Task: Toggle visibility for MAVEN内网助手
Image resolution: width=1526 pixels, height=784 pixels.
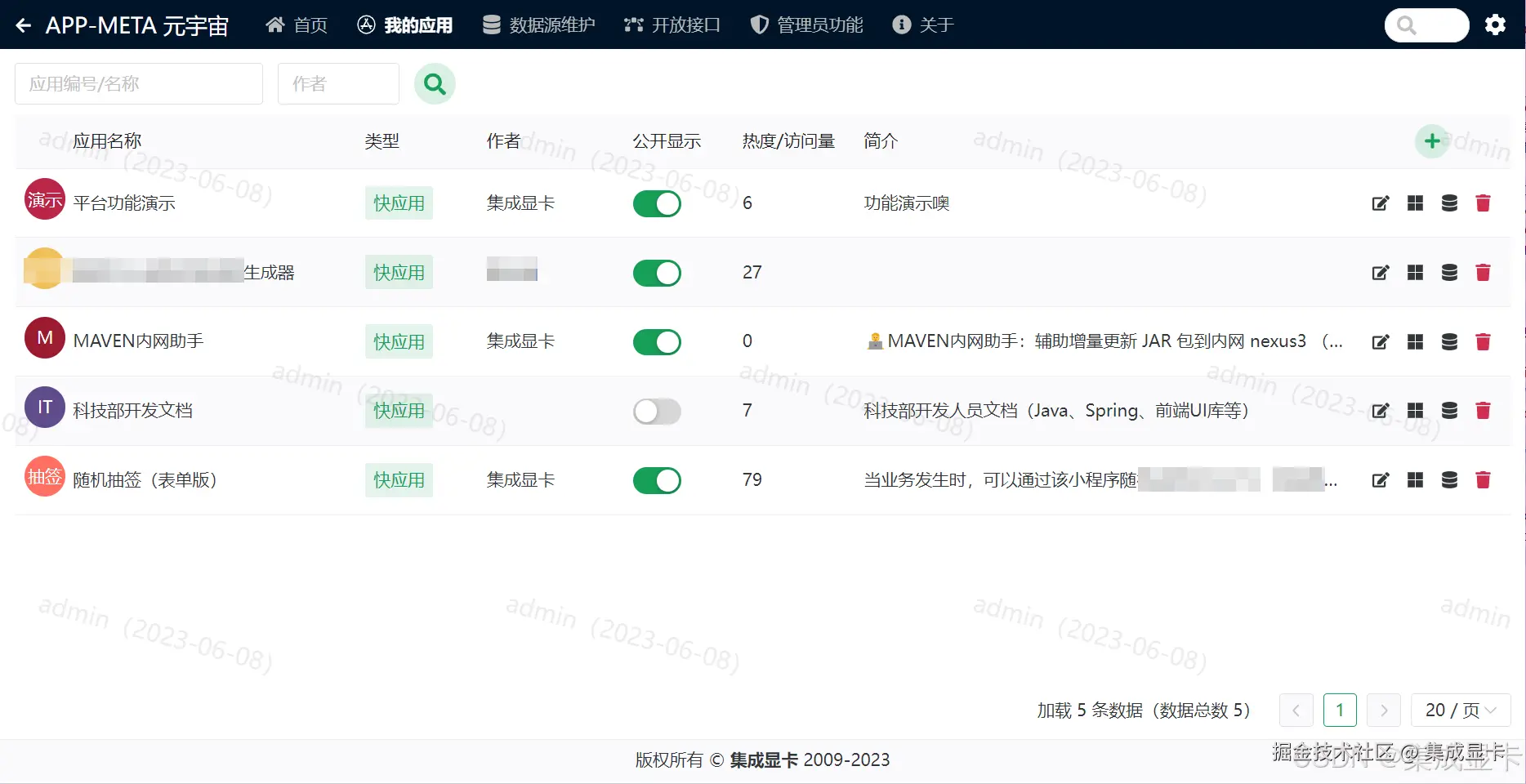Action: [x=657, y=341]
